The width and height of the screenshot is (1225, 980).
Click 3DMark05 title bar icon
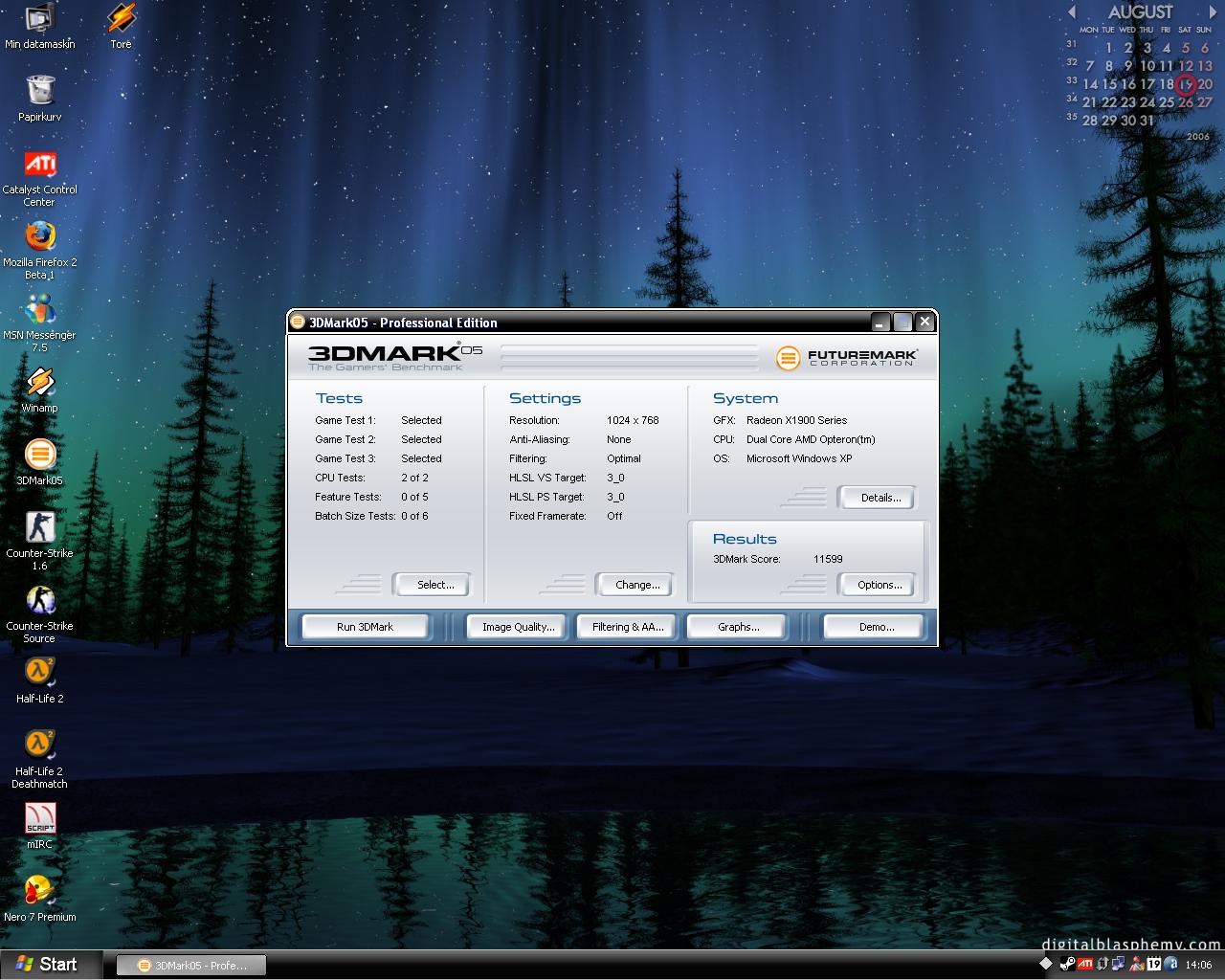point(298,322)
